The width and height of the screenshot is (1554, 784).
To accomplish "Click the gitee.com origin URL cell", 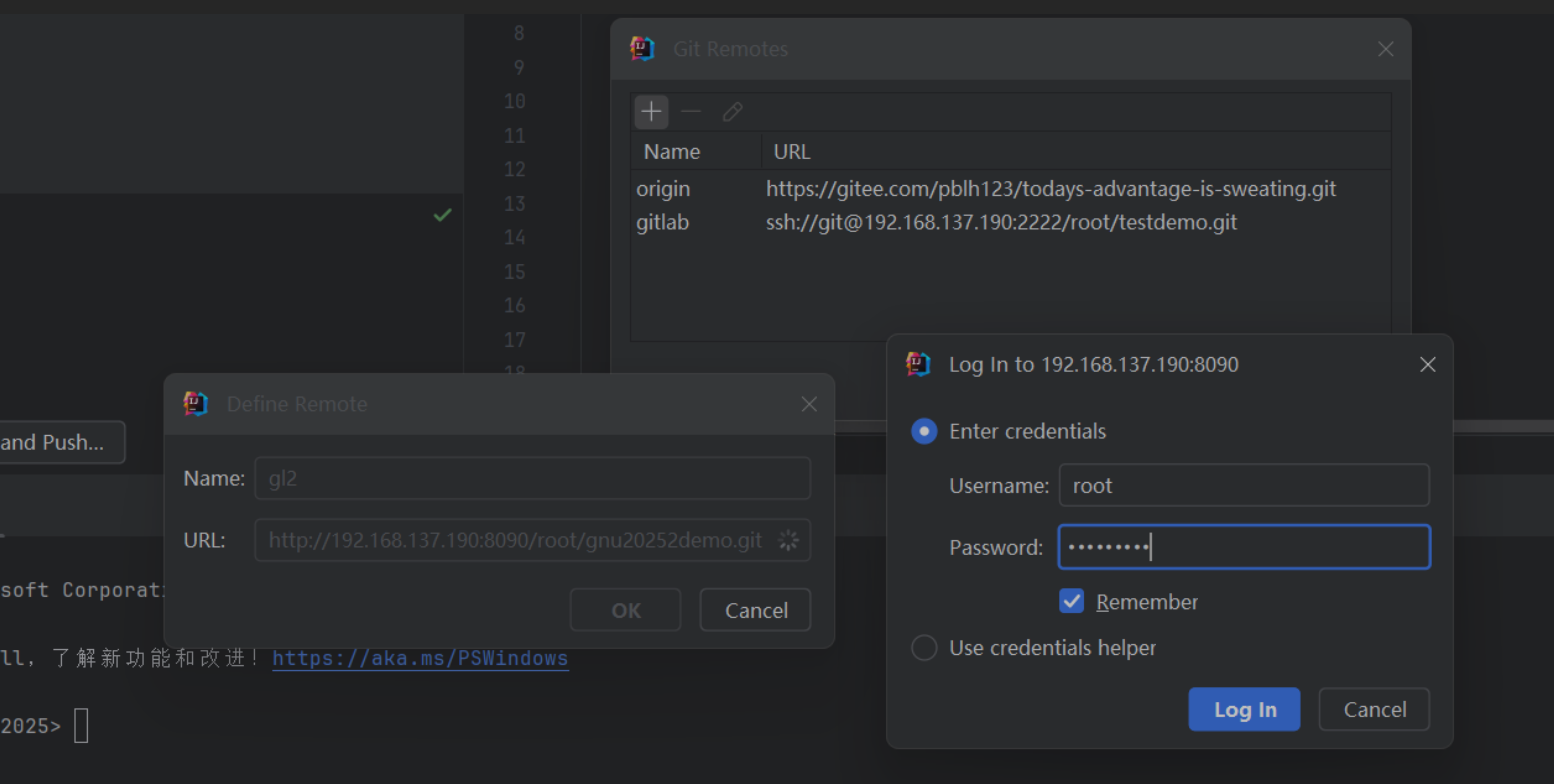I will coord(1051,189).
